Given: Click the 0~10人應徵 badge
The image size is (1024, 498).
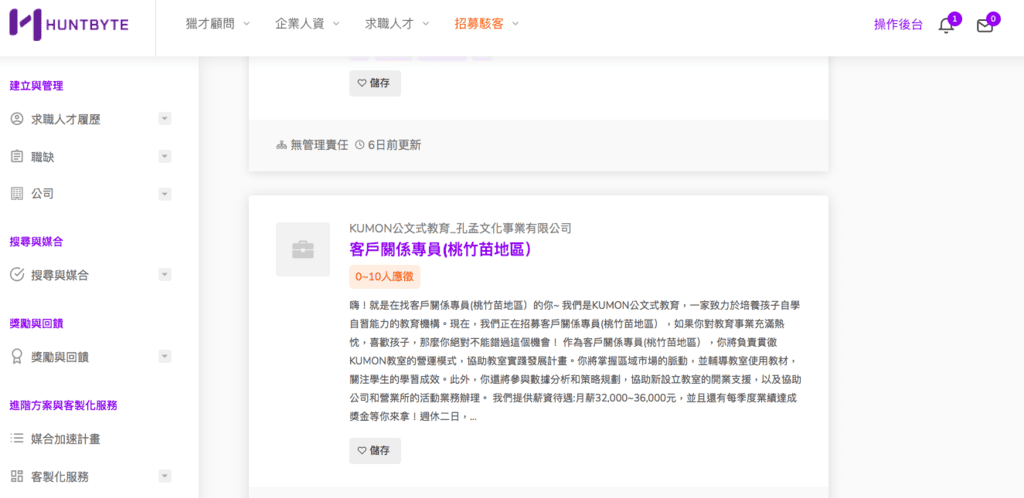Looking at the screenshot, I should tap(385, 277).
